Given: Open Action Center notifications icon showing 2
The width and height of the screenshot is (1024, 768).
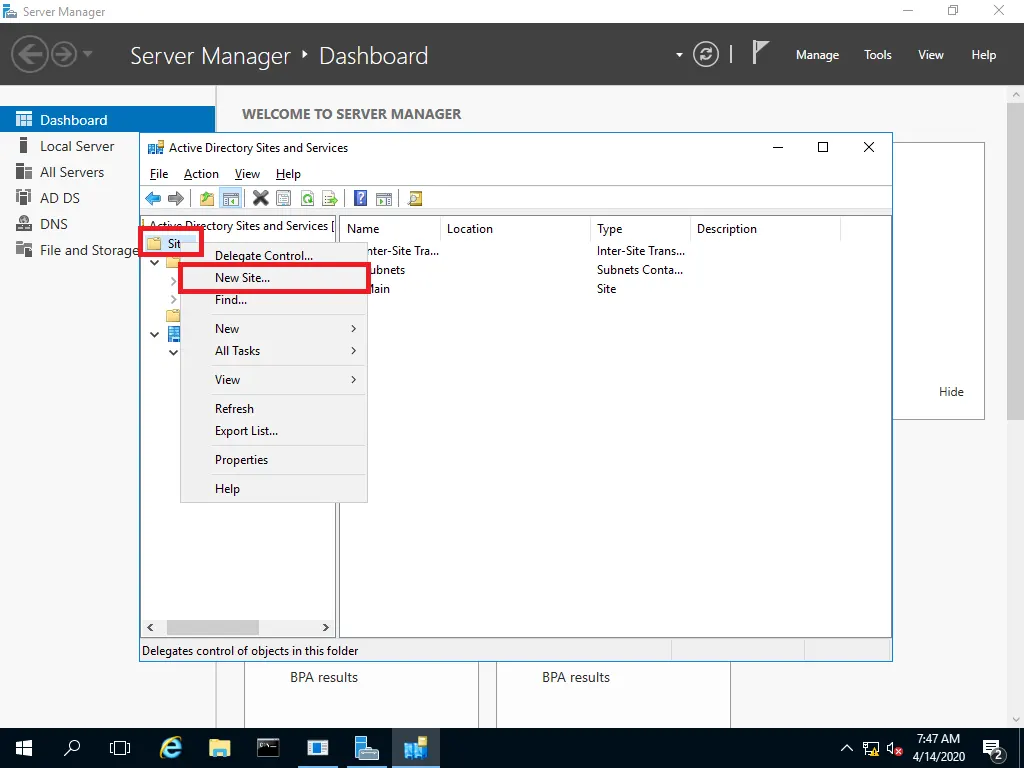Looking at the screenshot, I should [x=993, y=749].
